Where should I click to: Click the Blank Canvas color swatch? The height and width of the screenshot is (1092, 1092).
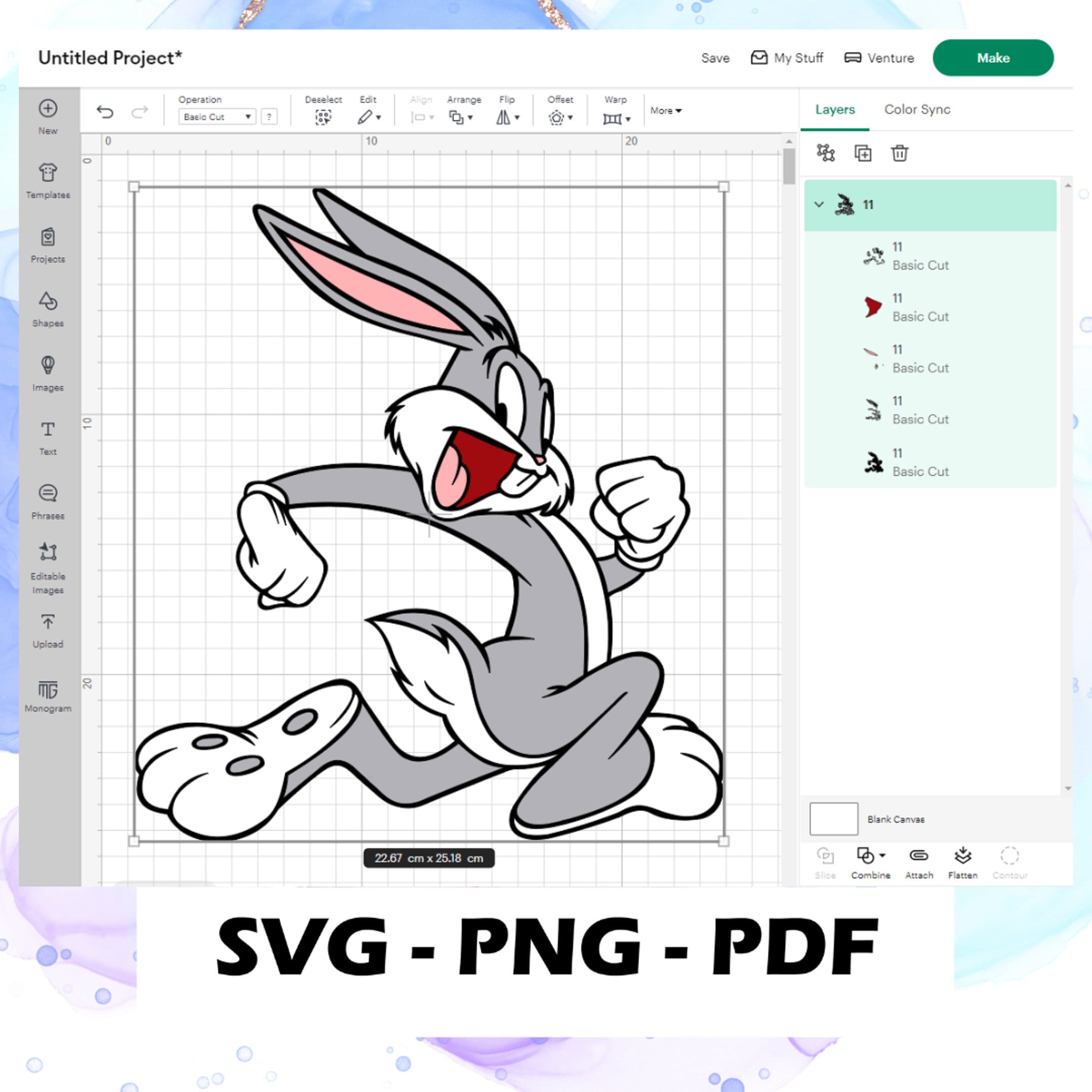(834, 818)
